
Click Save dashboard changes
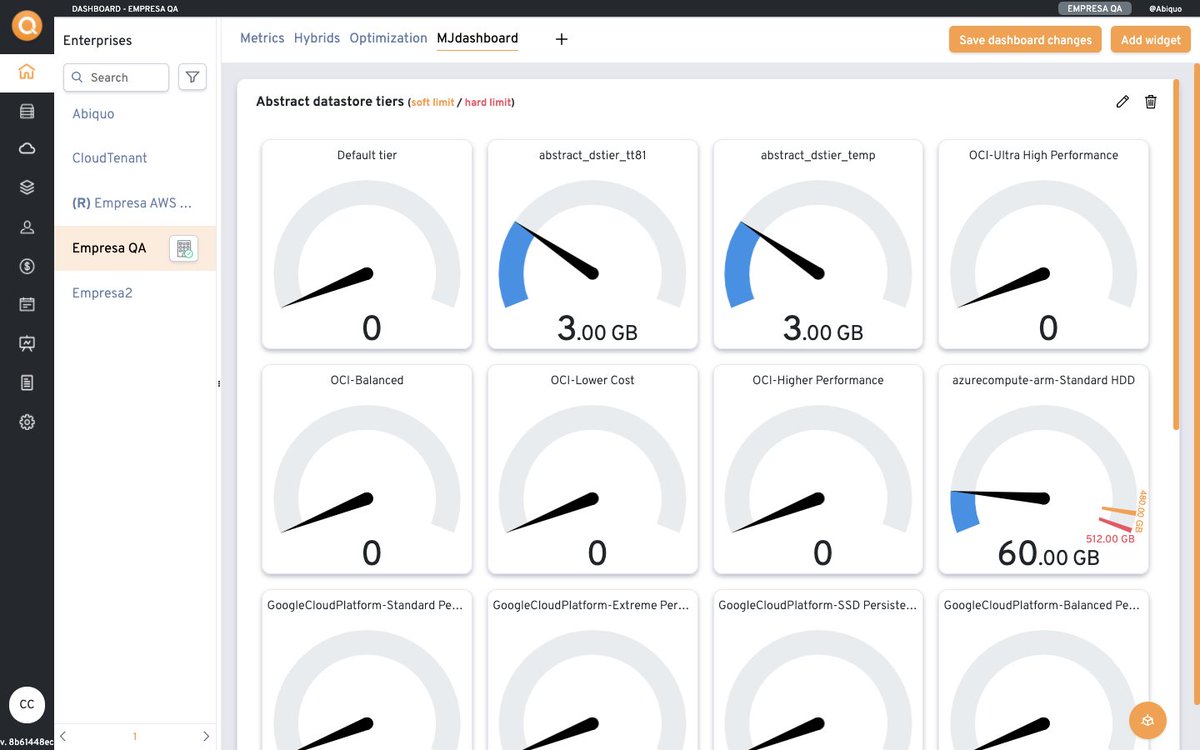click(1025, 40)
